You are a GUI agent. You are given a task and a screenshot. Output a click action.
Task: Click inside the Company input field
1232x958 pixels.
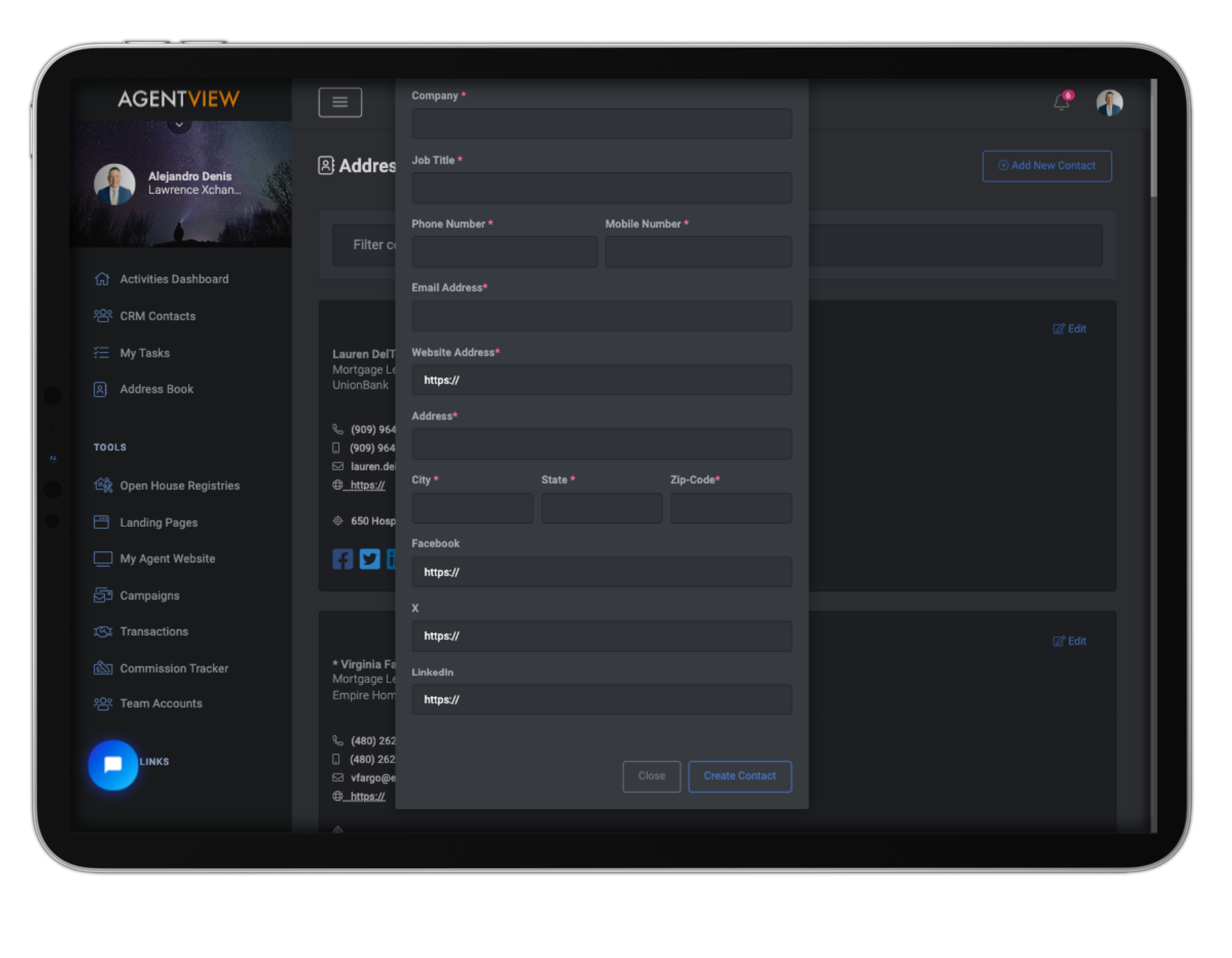coord(601,124)
